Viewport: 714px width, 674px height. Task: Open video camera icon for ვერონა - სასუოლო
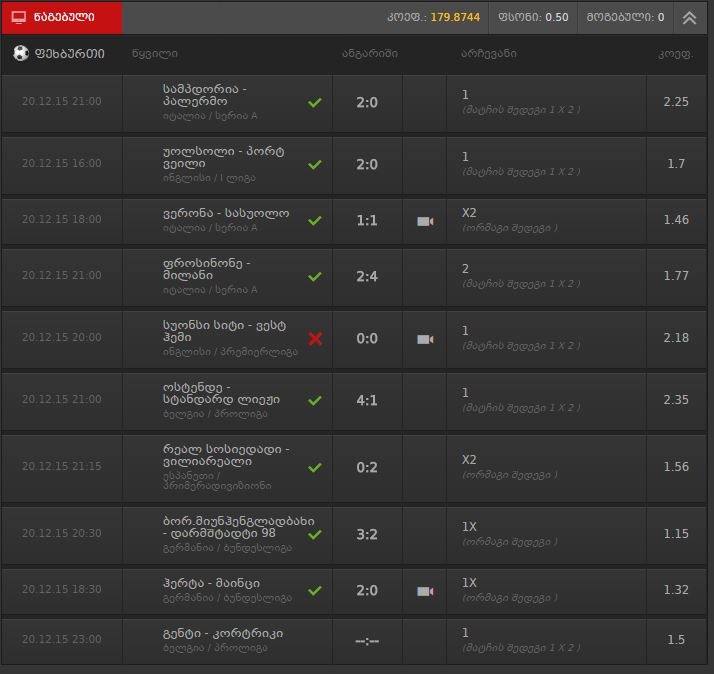(425, 221)
